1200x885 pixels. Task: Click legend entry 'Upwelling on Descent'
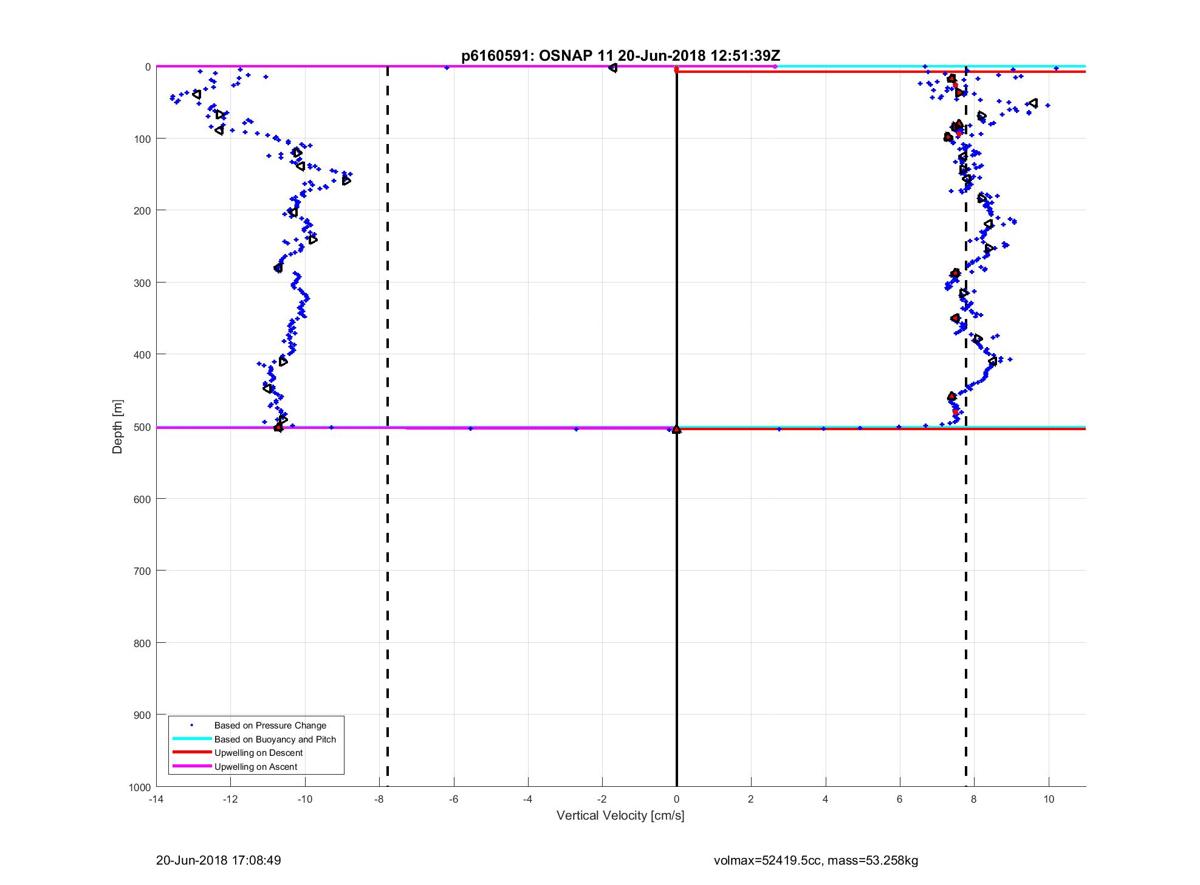tap(259, 753)
